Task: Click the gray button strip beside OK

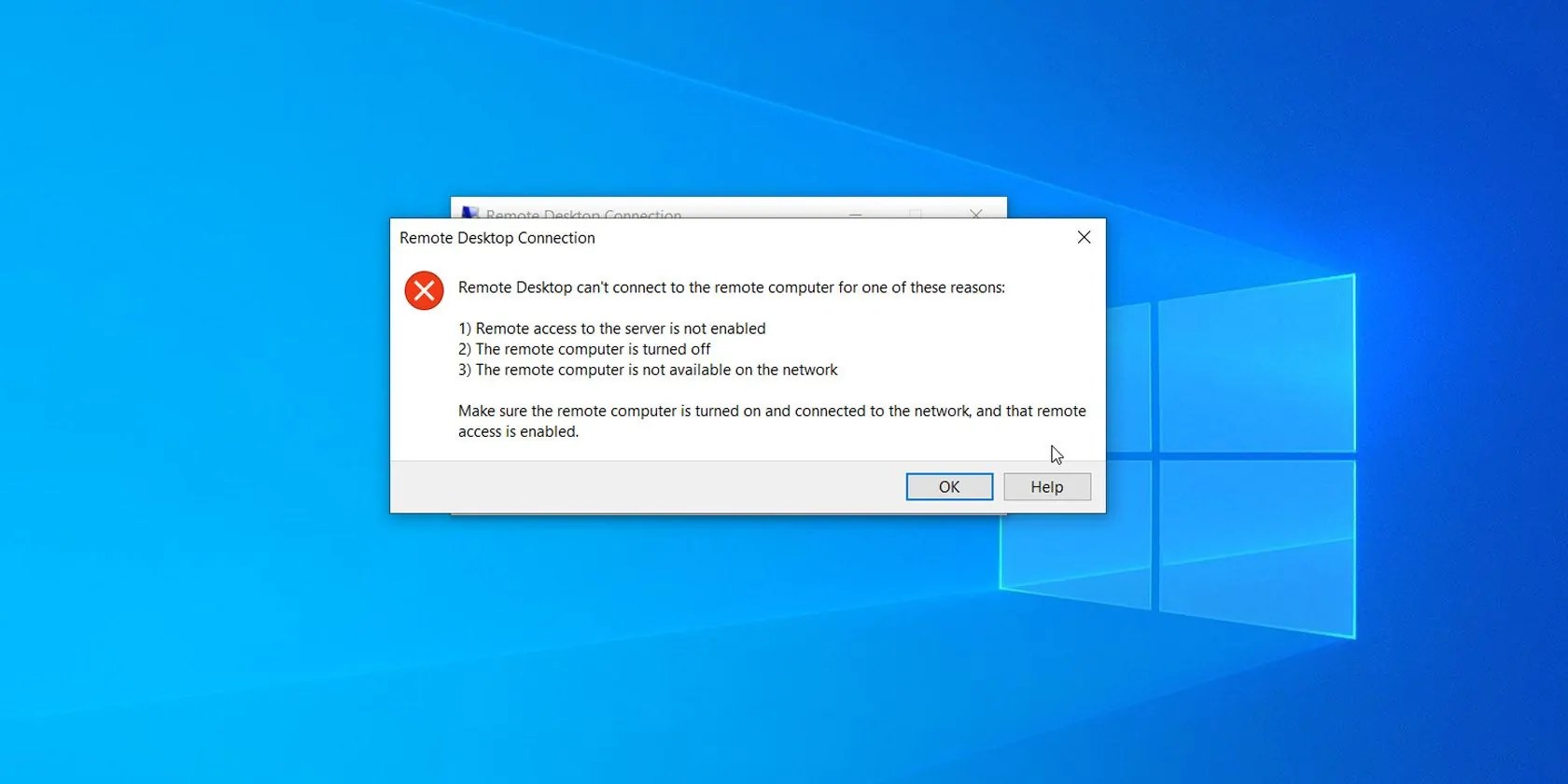Action: click(x=644, y=486)
